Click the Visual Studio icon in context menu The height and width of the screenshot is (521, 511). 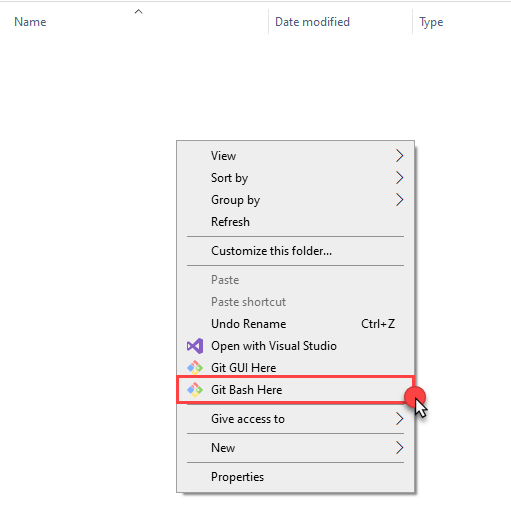click(x=195, y=346)
